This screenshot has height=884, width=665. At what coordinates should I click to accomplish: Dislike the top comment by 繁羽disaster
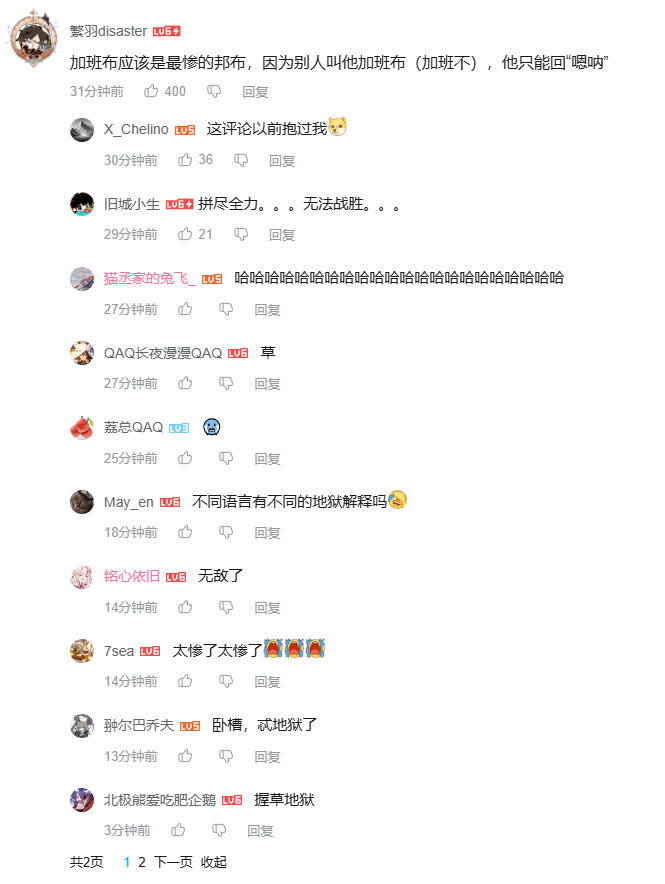214,91
